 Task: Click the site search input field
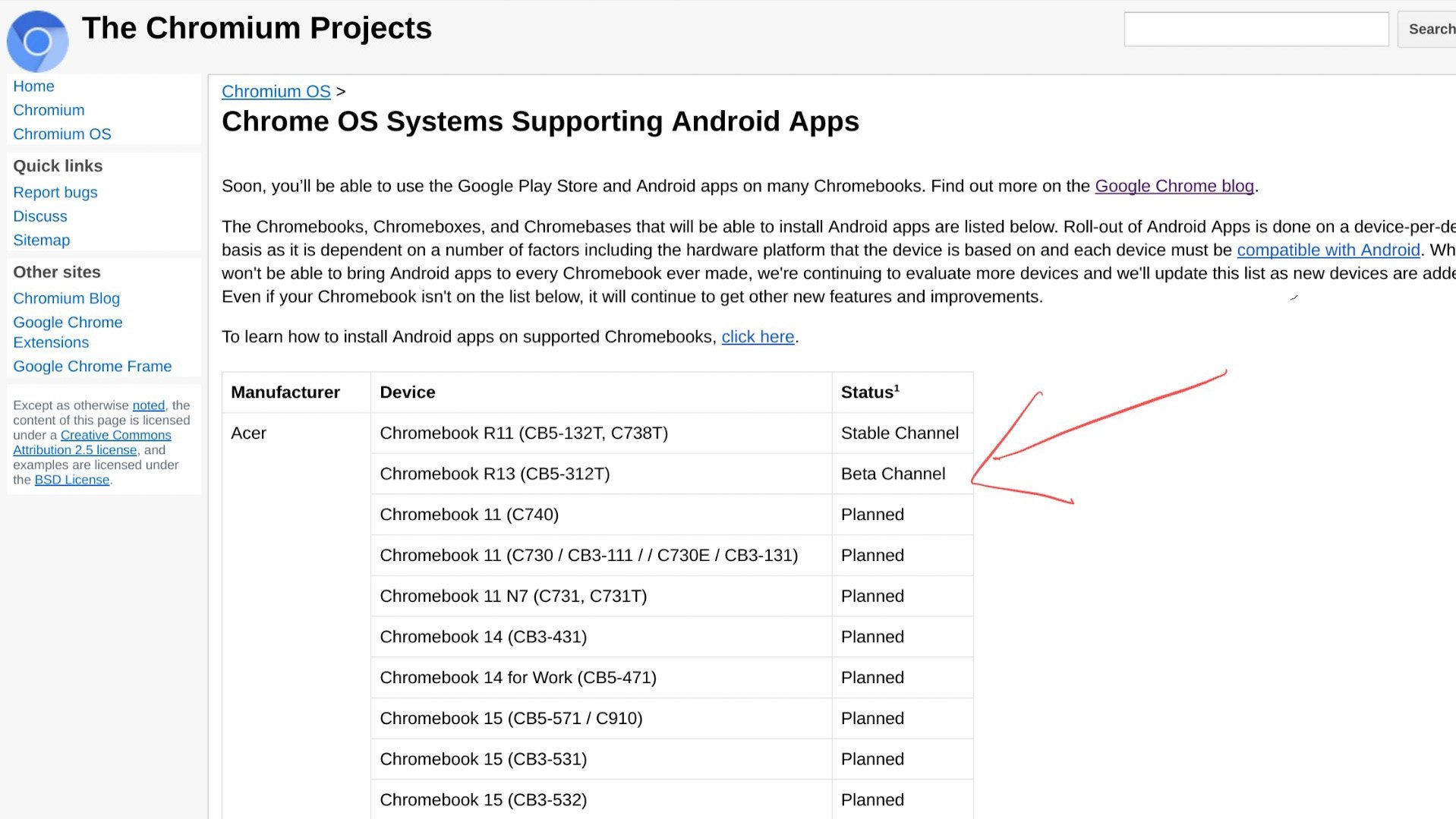[1256, 30]
